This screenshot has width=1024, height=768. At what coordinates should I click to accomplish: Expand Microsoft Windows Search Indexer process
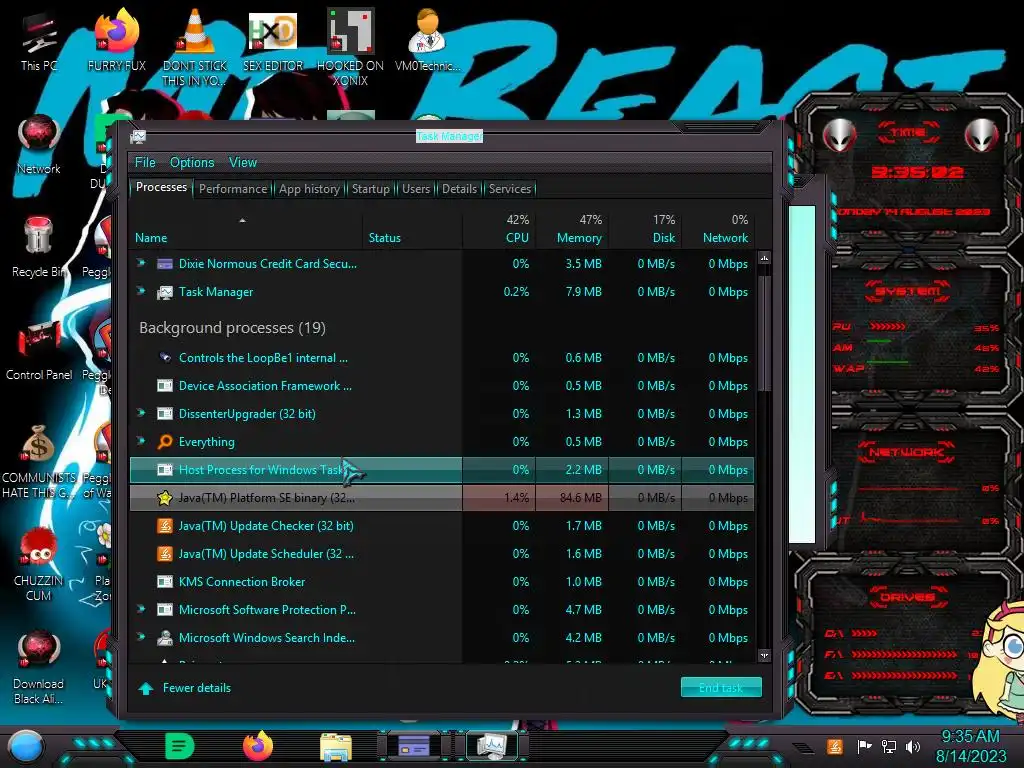(140, 637)
